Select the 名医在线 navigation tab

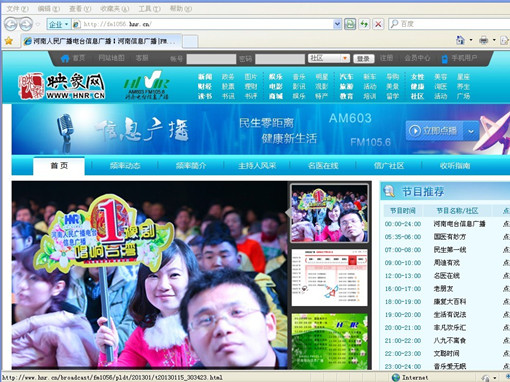point(323,166)
